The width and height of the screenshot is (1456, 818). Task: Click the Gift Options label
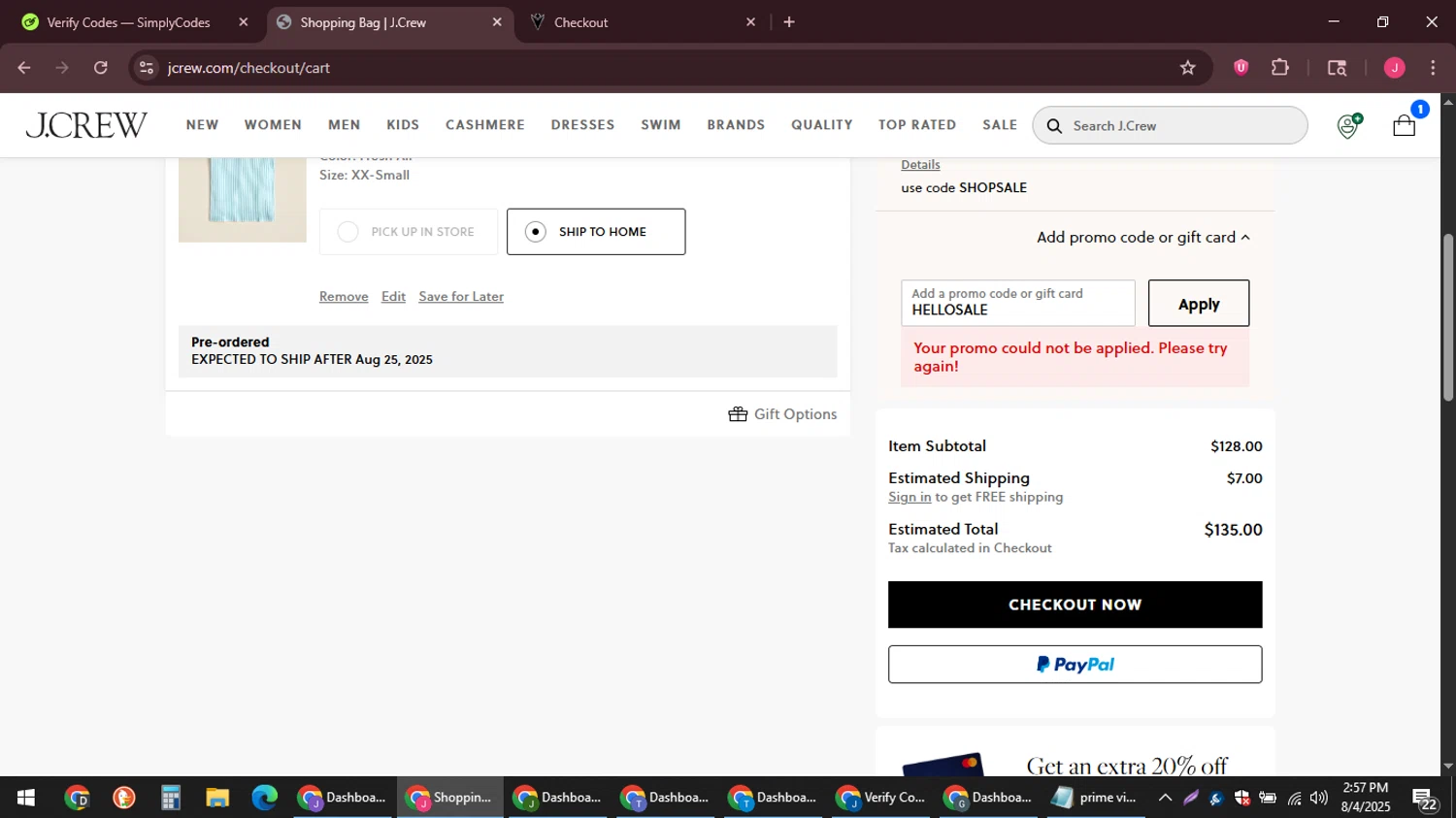795,414
